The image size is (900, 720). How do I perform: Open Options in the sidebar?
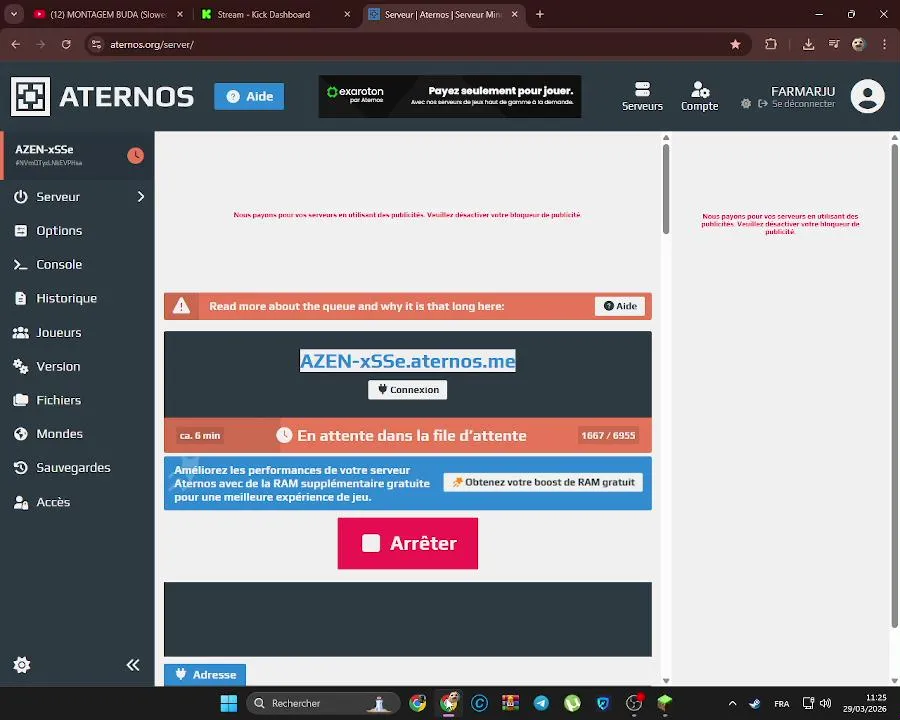pyautogui.click(x=59, y=231)
